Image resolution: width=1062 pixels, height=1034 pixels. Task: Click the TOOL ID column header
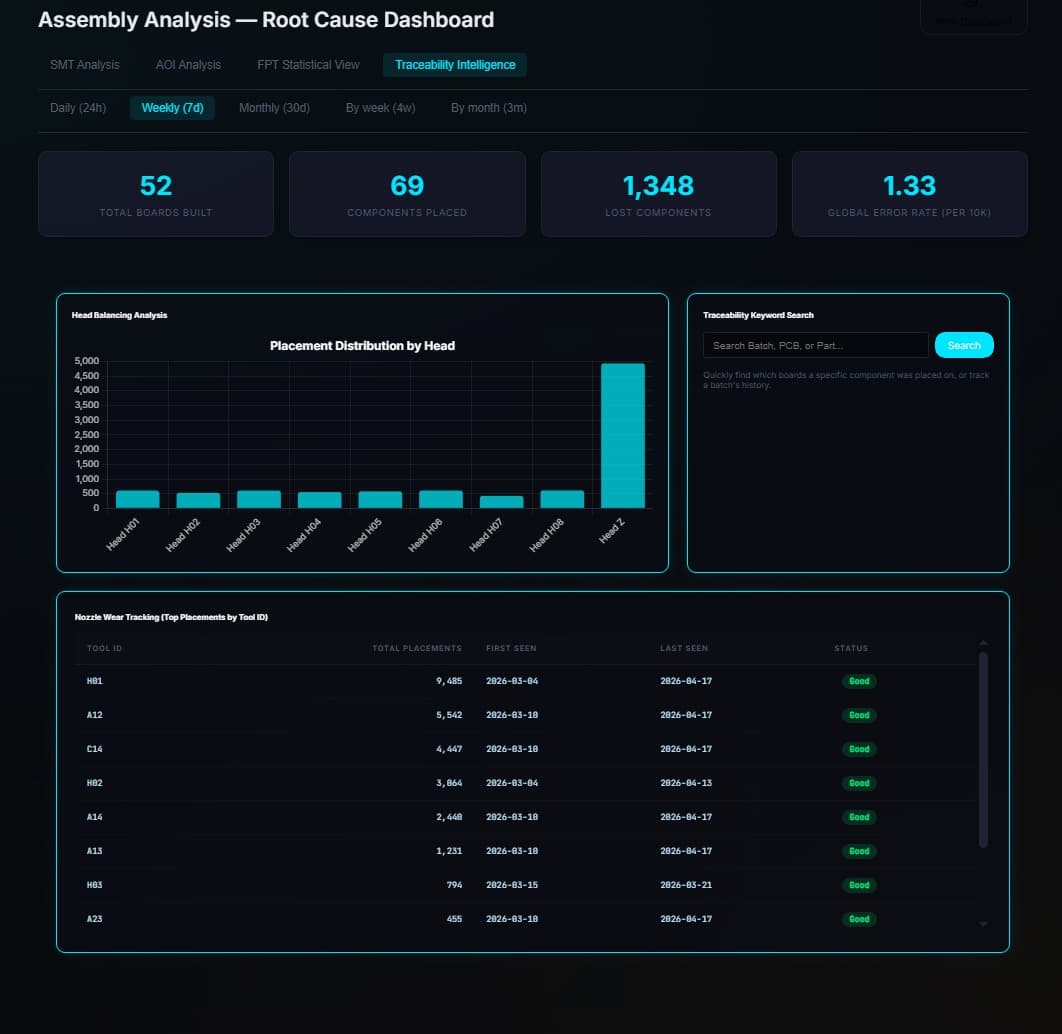pyautogui.click(x=104, y=648)
